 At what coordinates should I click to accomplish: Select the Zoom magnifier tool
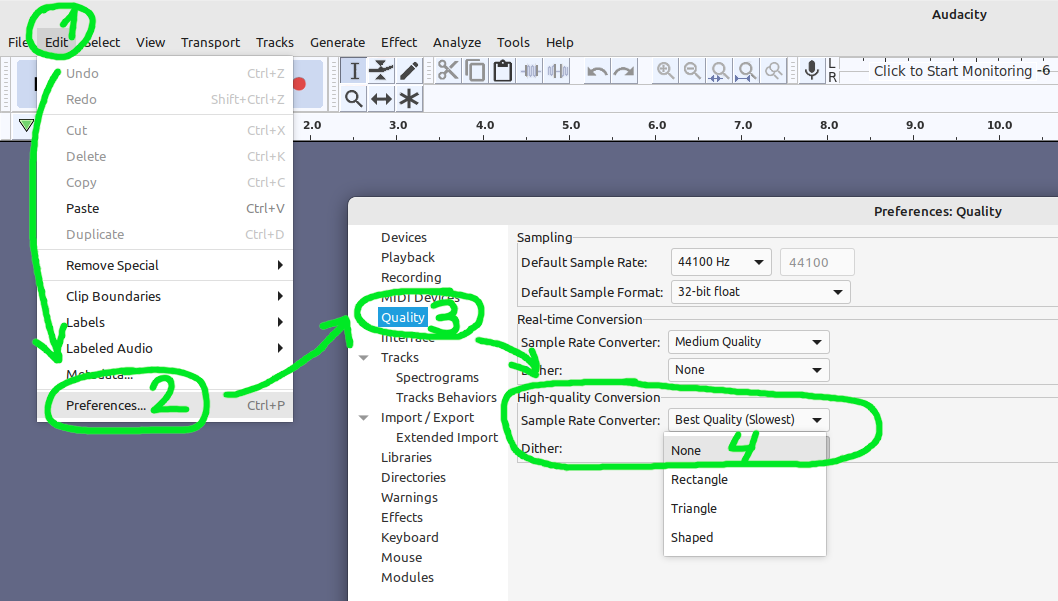pos(354,98)
